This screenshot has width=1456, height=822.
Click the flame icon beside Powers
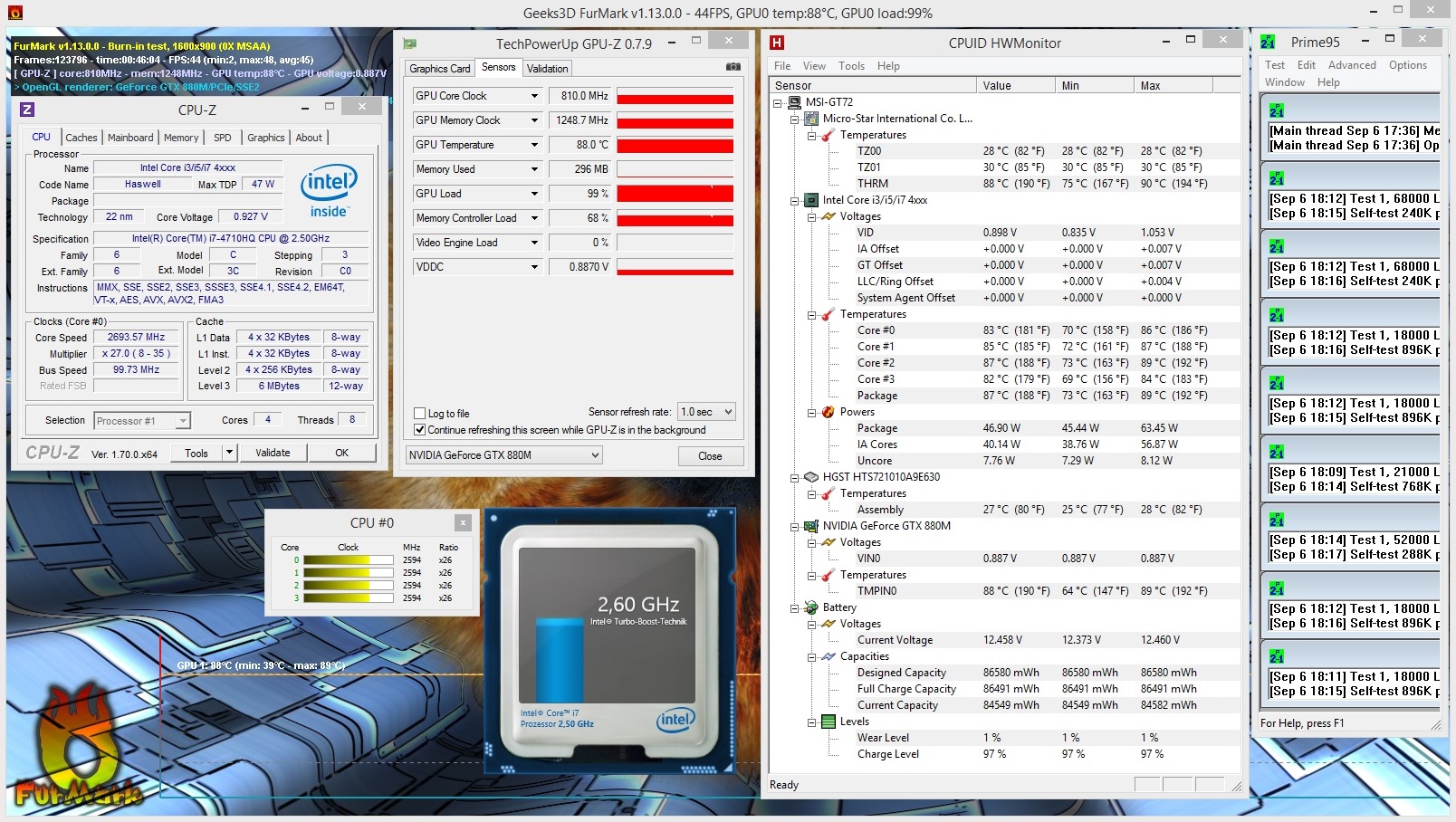pyautogui.click(x=828, y=412)
